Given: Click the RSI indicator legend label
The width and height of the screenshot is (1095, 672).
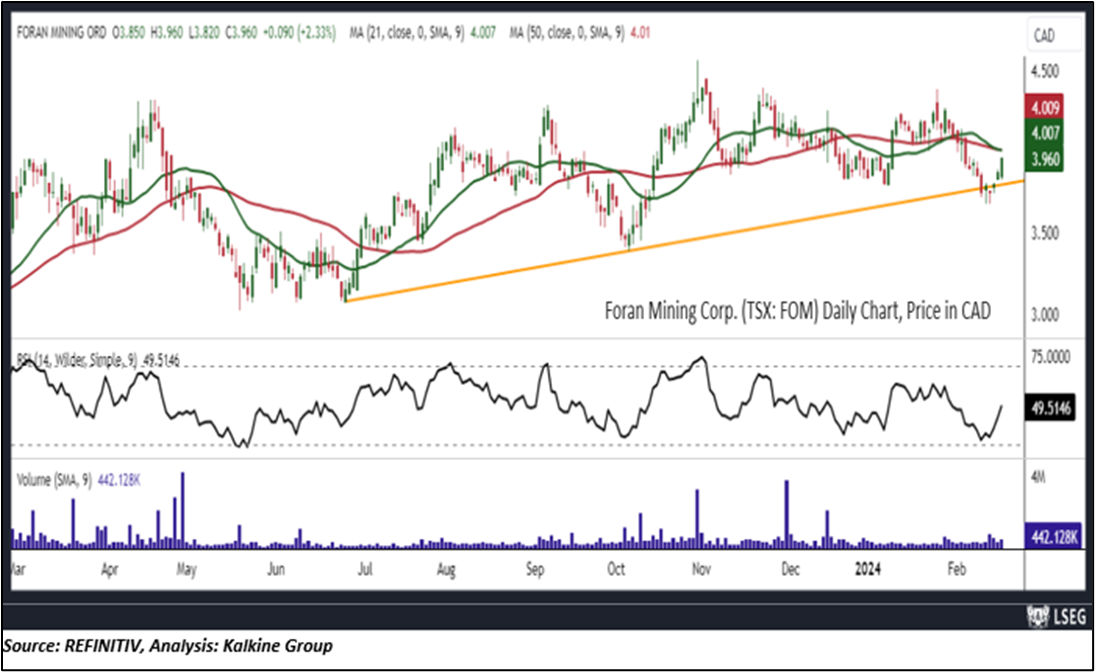Looking at the screenshot, I should [98, 360].
